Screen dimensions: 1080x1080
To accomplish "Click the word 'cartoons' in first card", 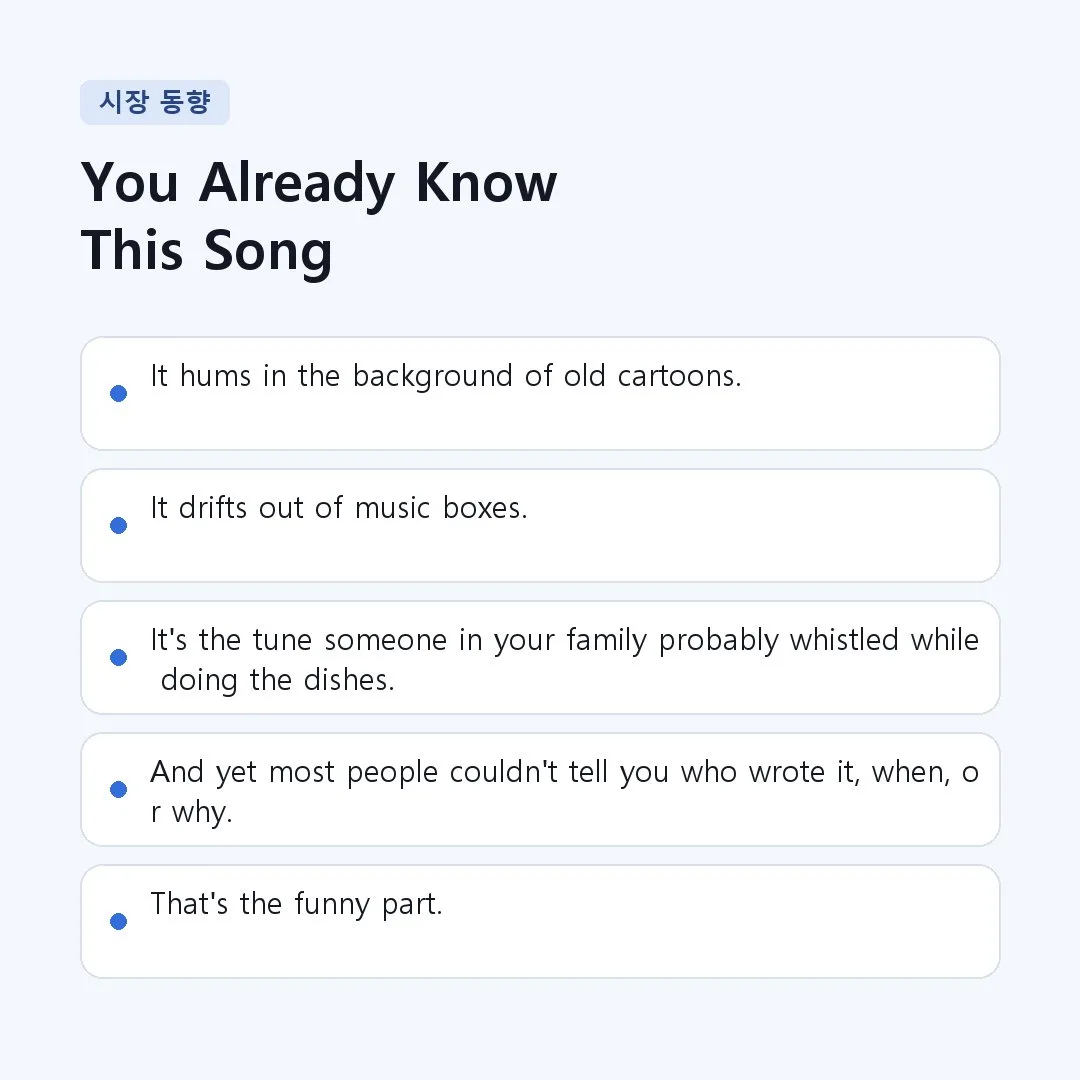I will [x=679, y=377].
